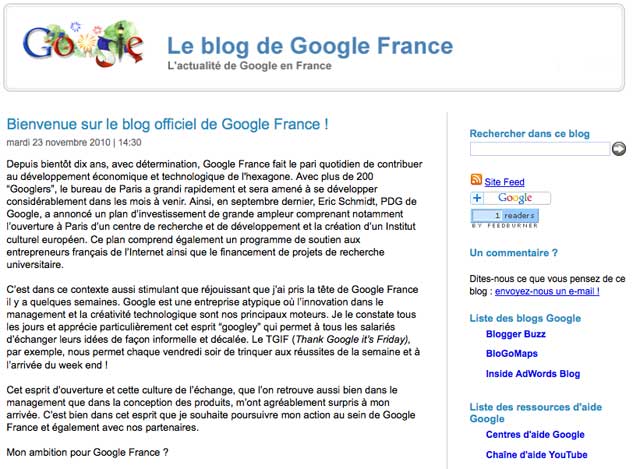Click the orange RSS feed icon
Viewport: 640px width, 469px height.
click(x=476, y=180)
